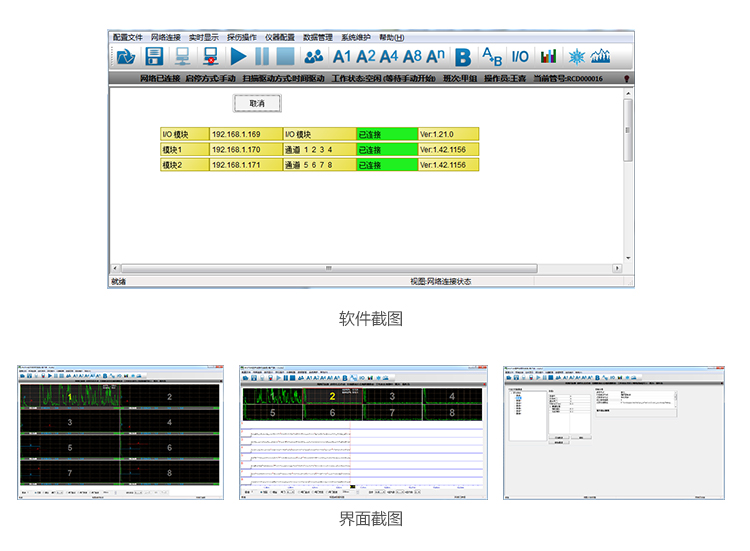Screen dimensions: 750x551
Task: Click the 模块1 已连接 green status cell
Action: tap(386, 149)
